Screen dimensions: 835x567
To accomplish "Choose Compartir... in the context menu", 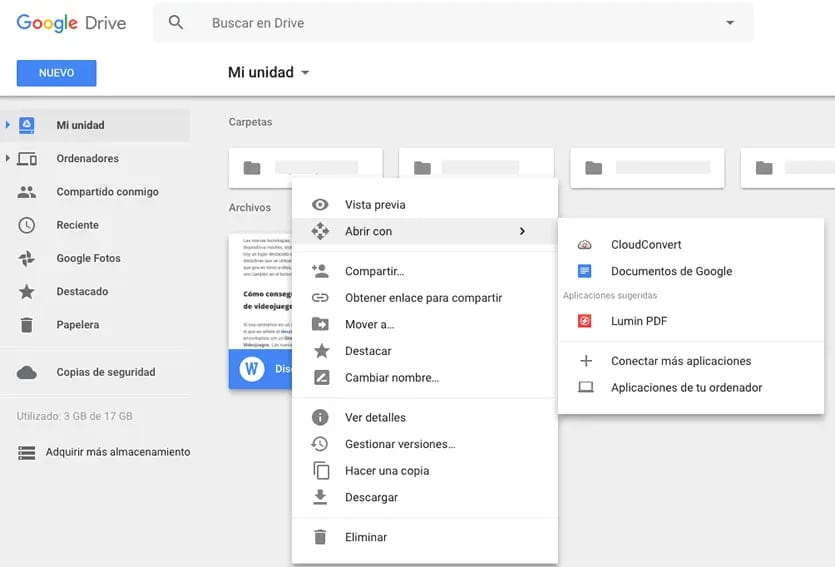I will pos(425,271).
